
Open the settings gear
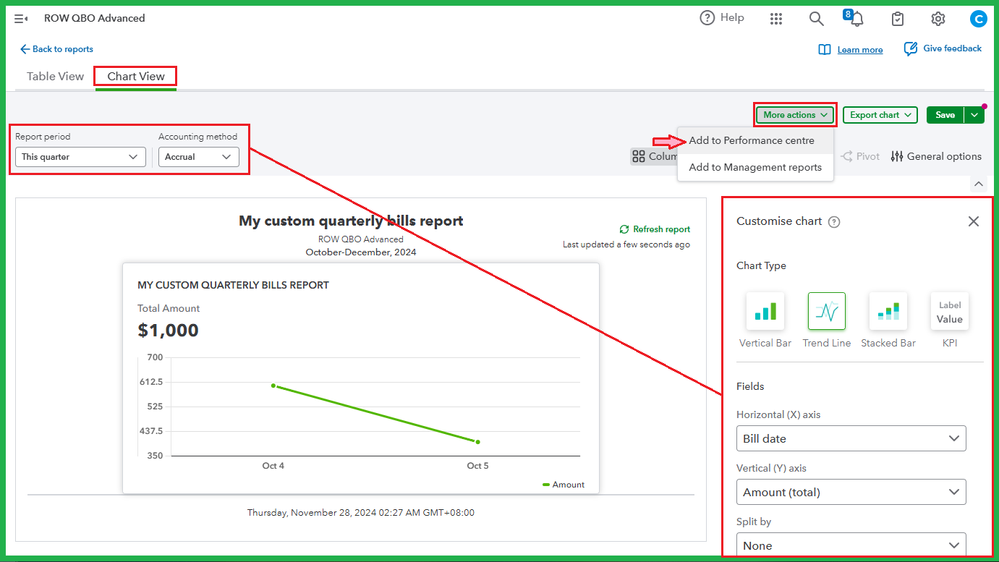(x=938, y=18)
